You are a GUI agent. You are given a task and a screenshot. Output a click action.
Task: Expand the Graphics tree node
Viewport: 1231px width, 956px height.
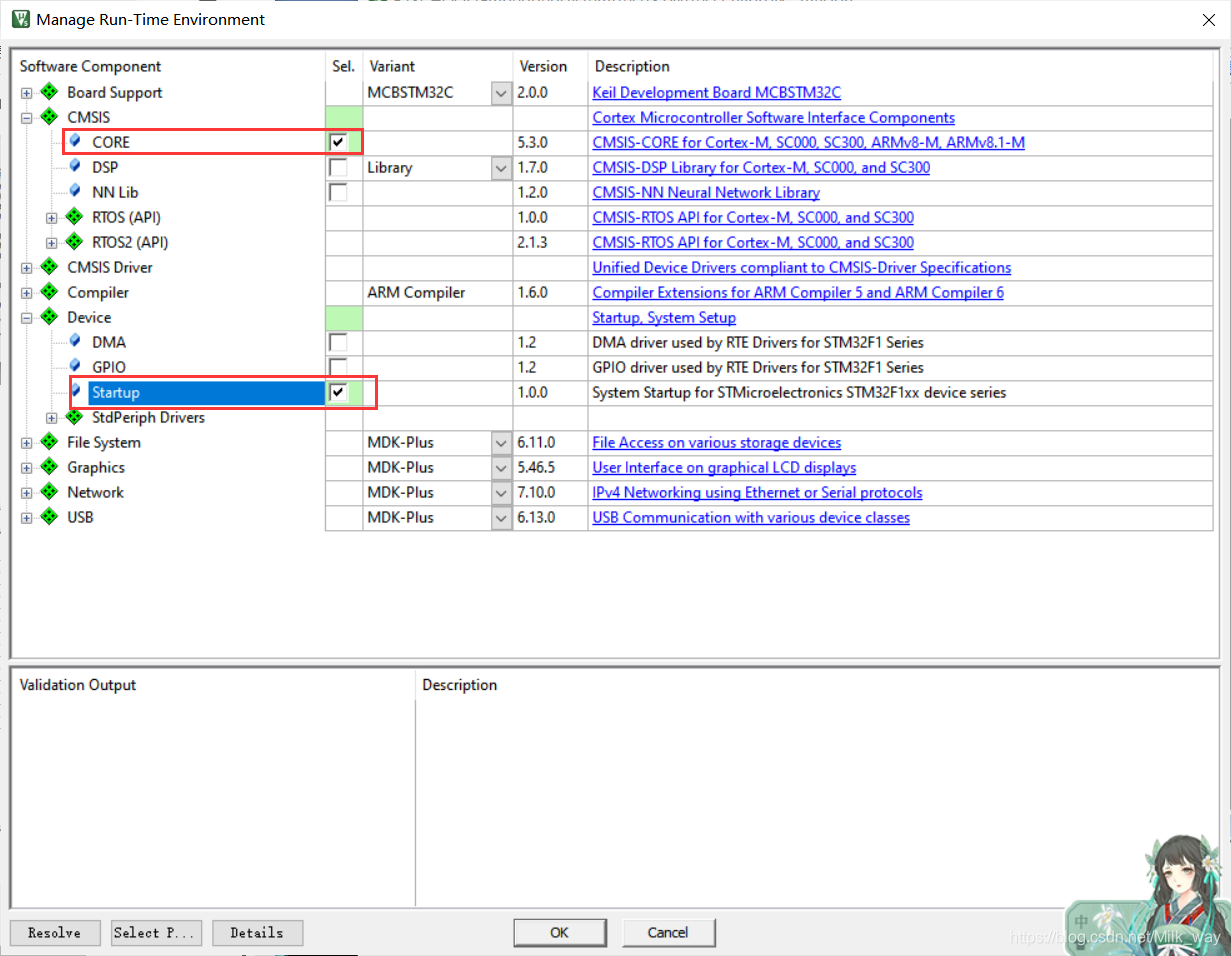[27, 468]
